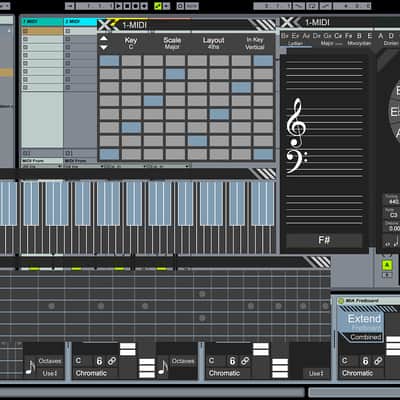Click the right segment of the bottom scrollbar
The width and height of the screenshot is (400, 400).
[354, 392]
